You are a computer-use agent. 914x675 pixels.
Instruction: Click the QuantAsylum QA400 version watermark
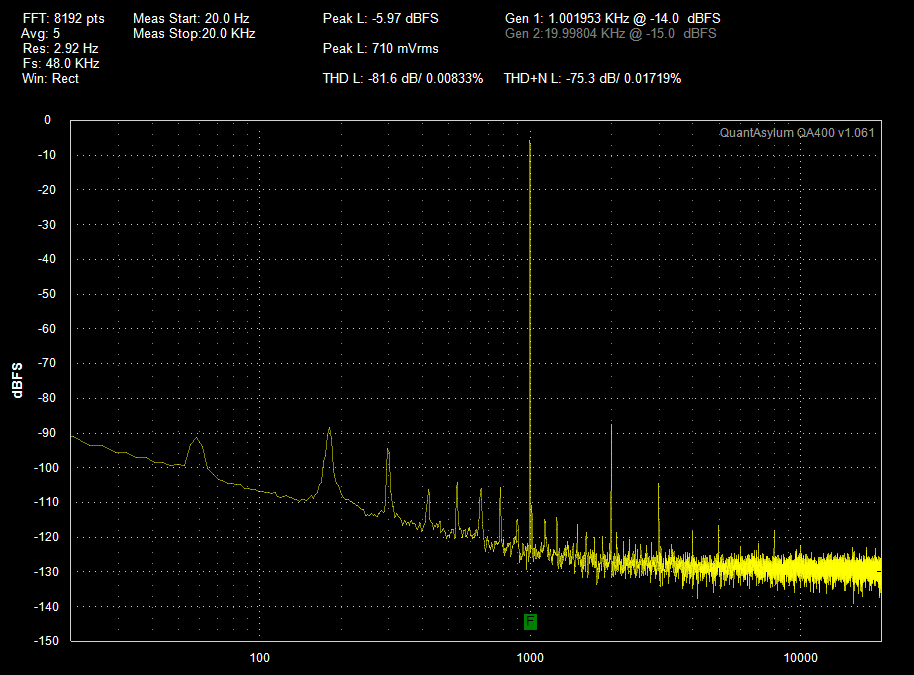pos(797,133)
